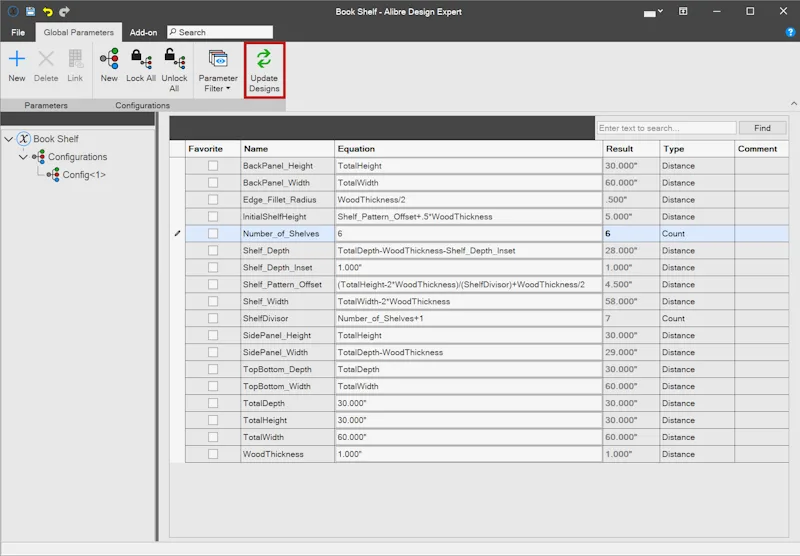The height and width of the screenshot is (556, 800).
Task: Toggle Favorite checkbox for ShelfDivisor
Action: pos(213,318)
